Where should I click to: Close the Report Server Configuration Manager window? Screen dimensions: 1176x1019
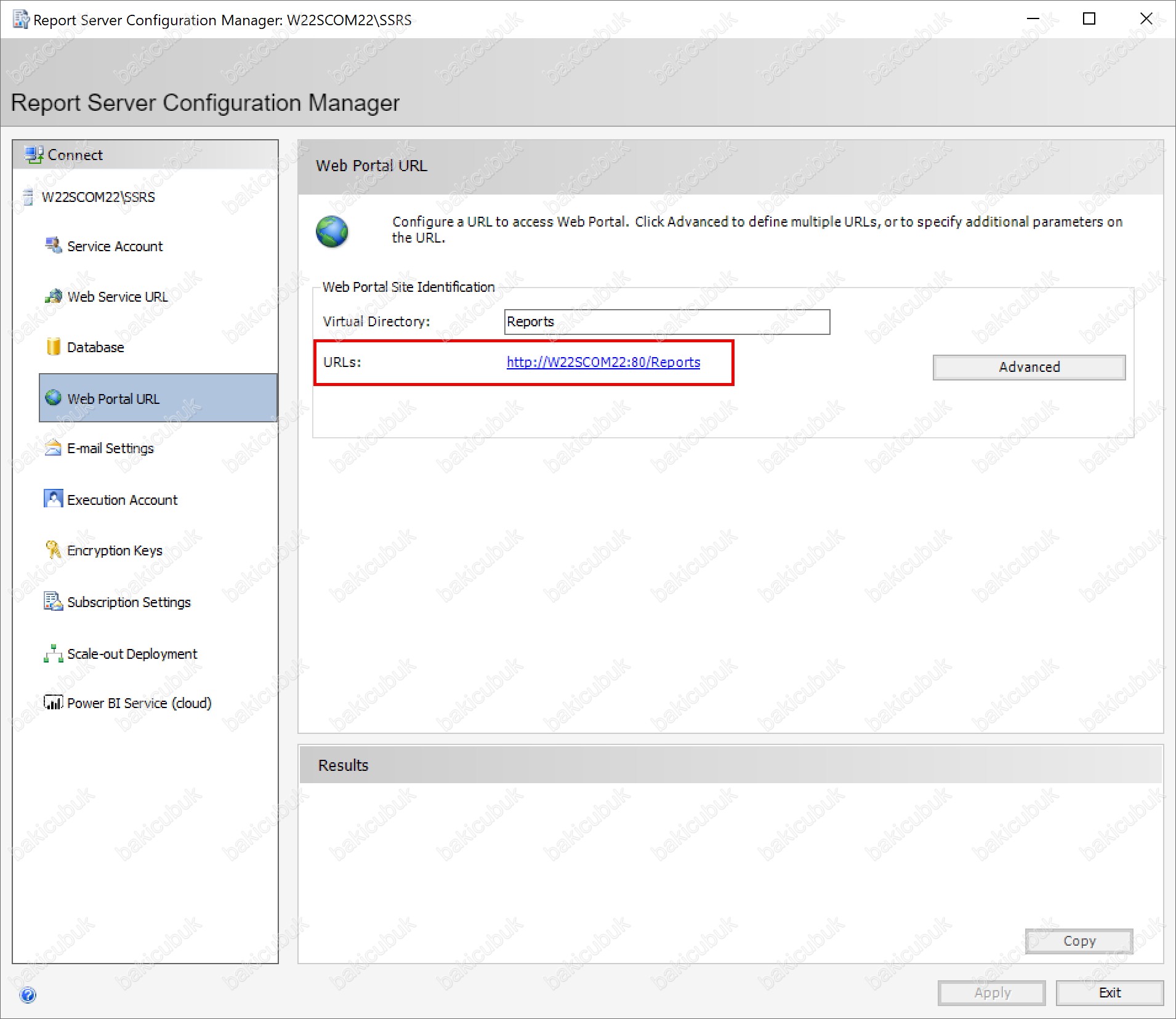coord(1146,19)
